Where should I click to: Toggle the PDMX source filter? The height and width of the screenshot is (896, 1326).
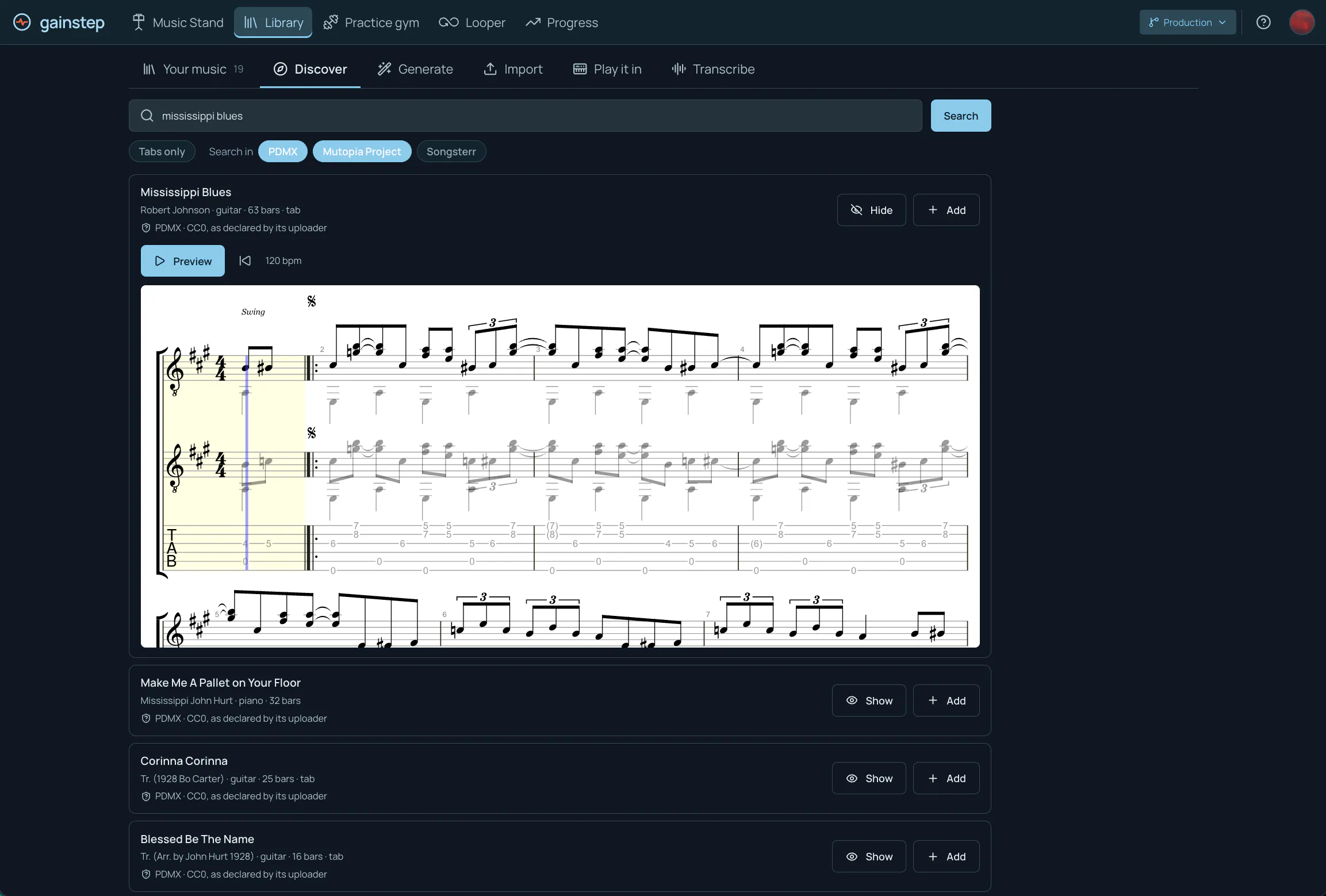283,151
